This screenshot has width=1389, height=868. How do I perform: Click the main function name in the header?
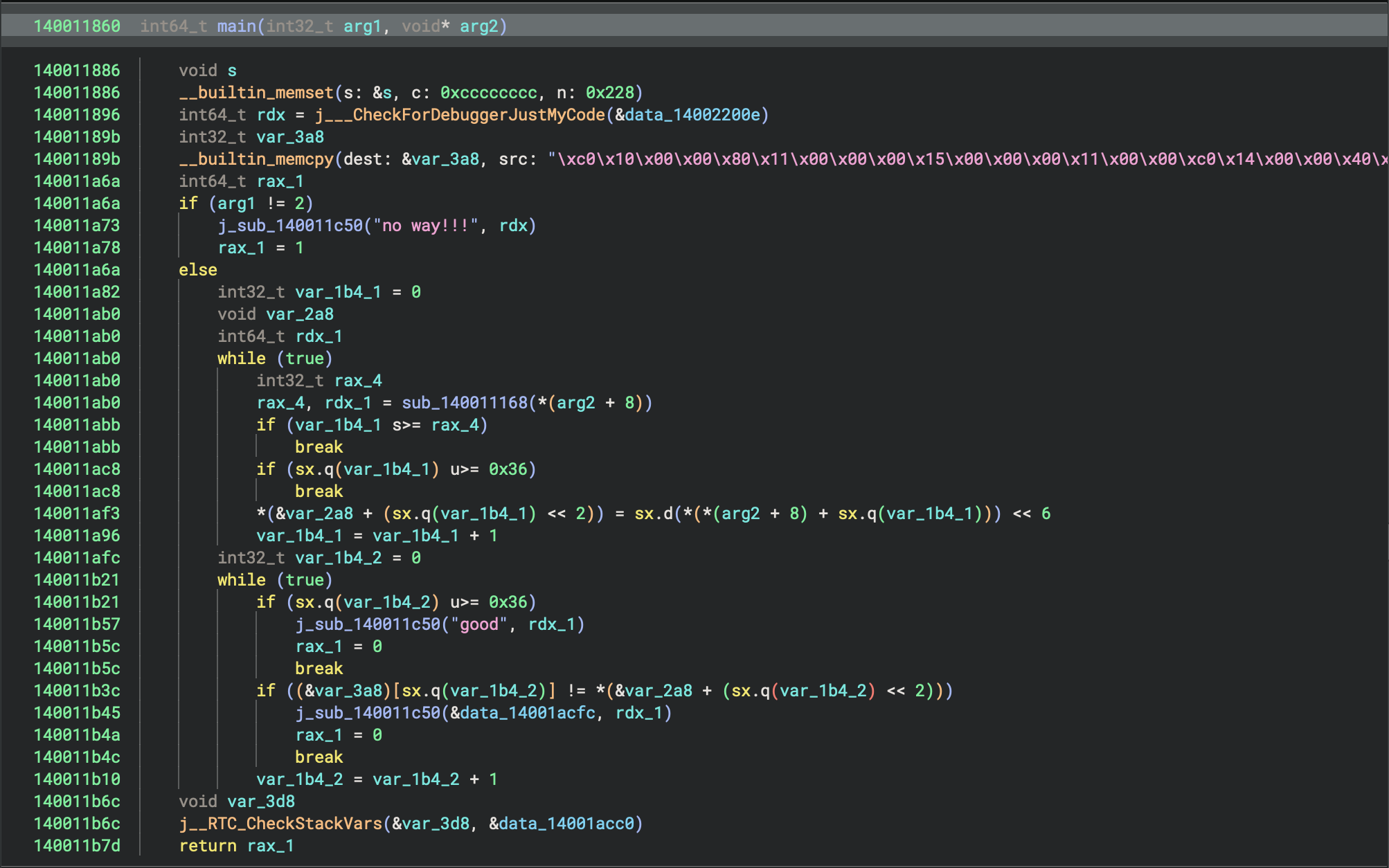[x=236, y=26]
